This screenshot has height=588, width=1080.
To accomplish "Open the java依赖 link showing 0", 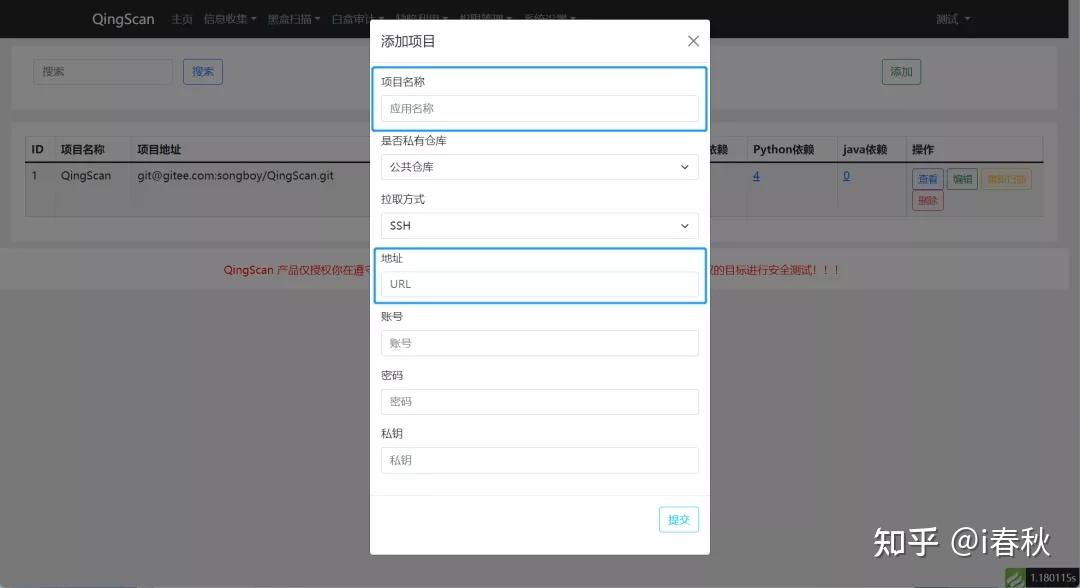I will pyautogui.click(x=846, y=175).
